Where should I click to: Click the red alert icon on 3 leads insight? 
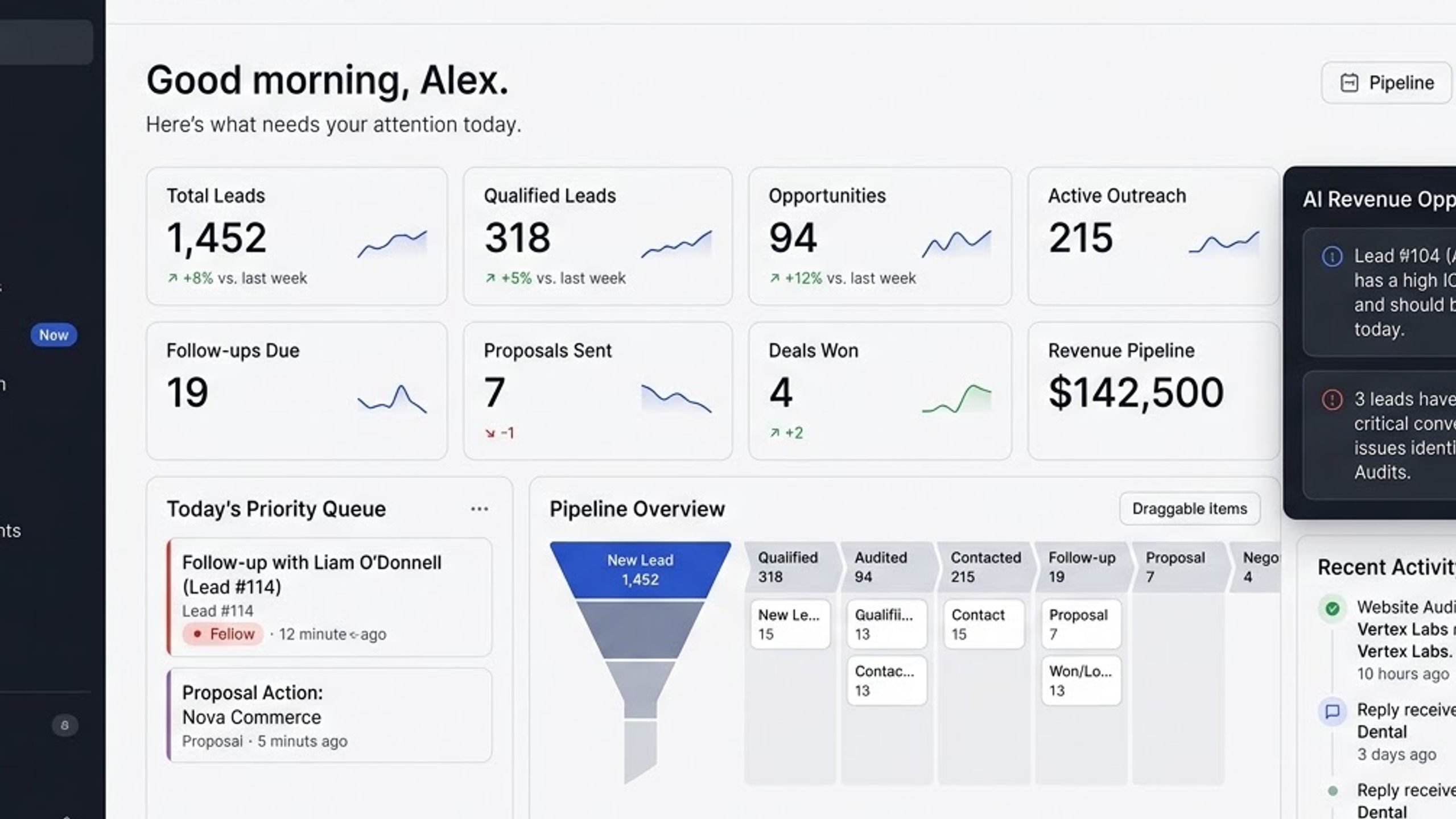point(1331,400)
